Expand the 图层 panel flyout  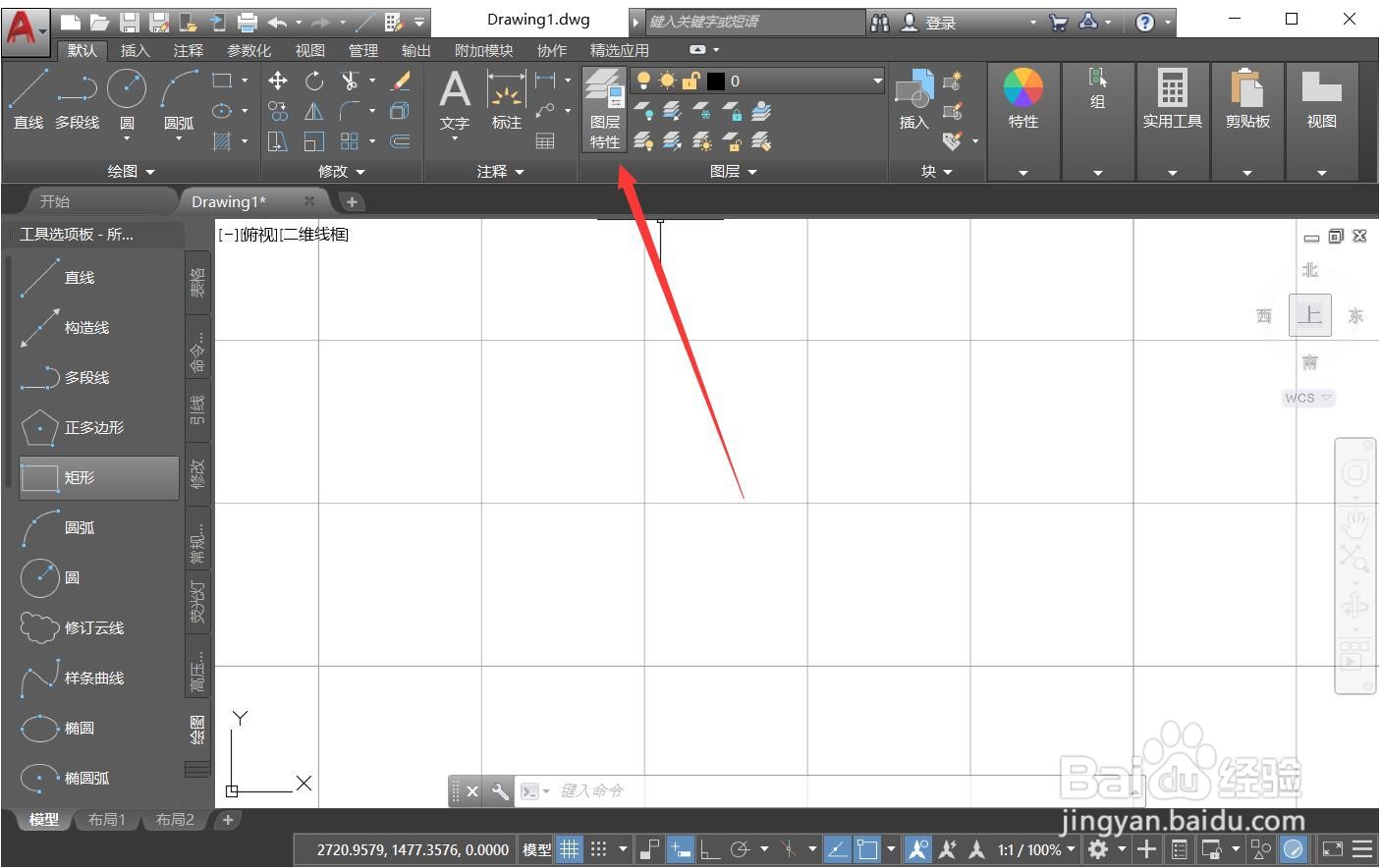734,171
